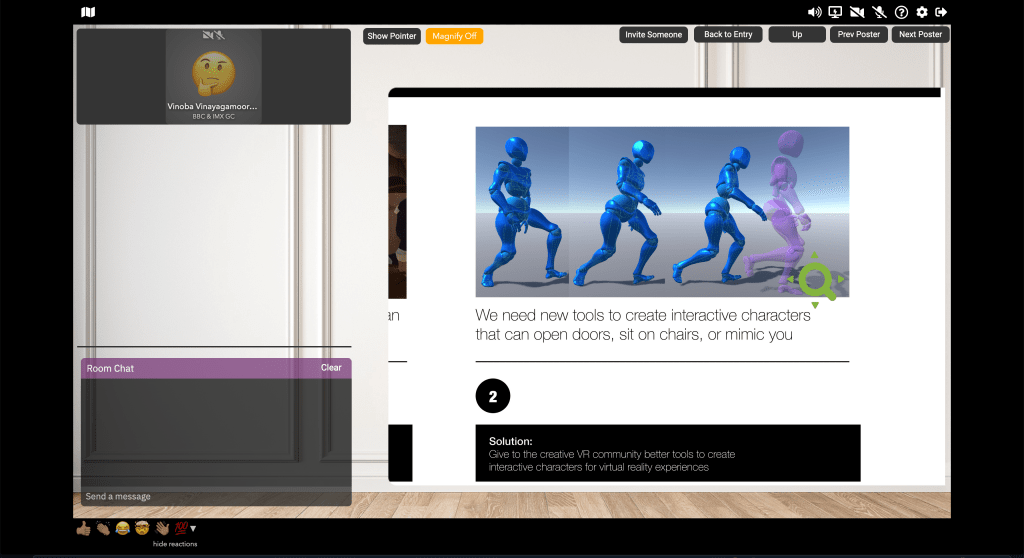Screen dimensions: 1024x558
Task: Open settings with the gear icon
Action: (x=922, y=12)
